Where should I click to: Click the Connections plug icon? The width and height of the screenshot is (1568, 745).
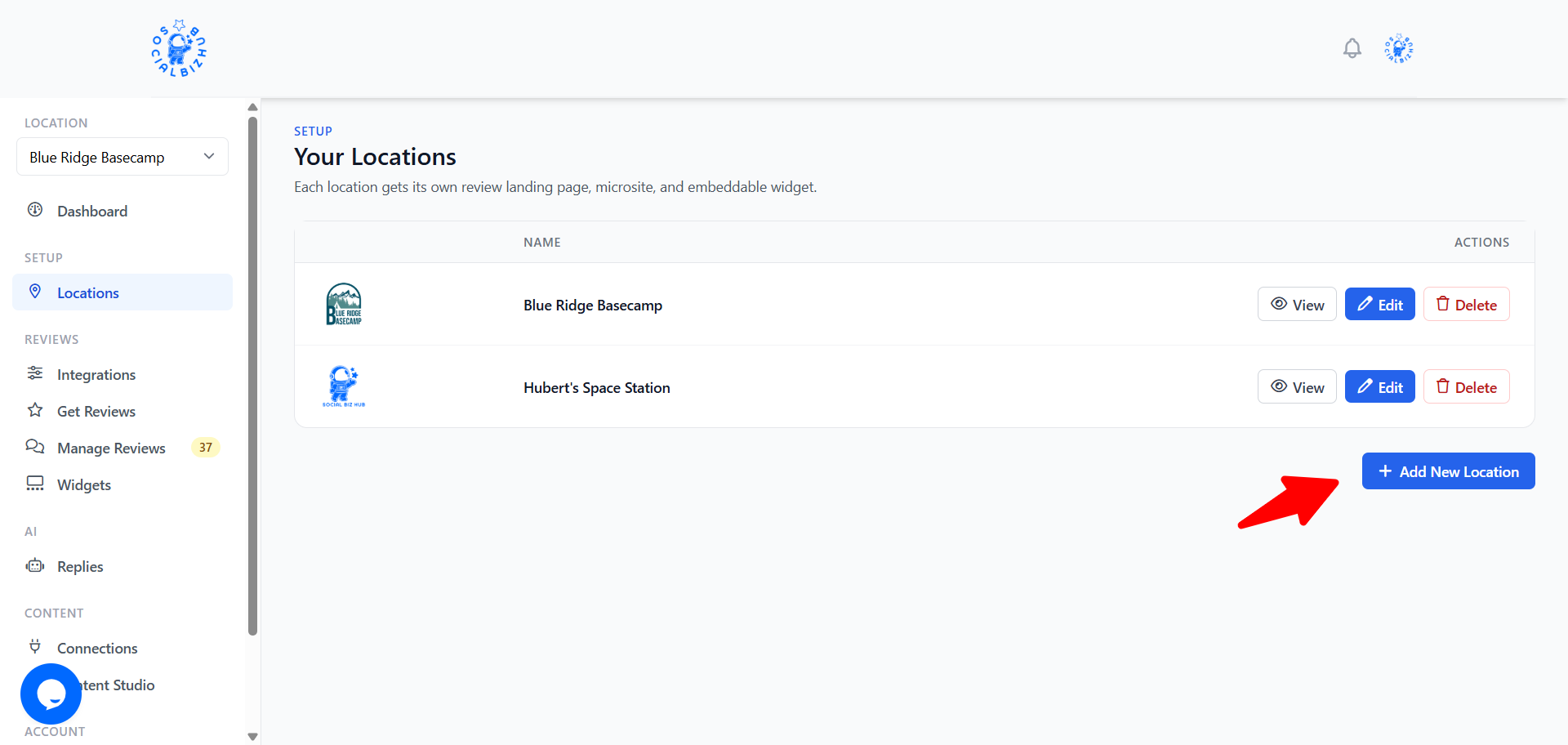[35, 647]
